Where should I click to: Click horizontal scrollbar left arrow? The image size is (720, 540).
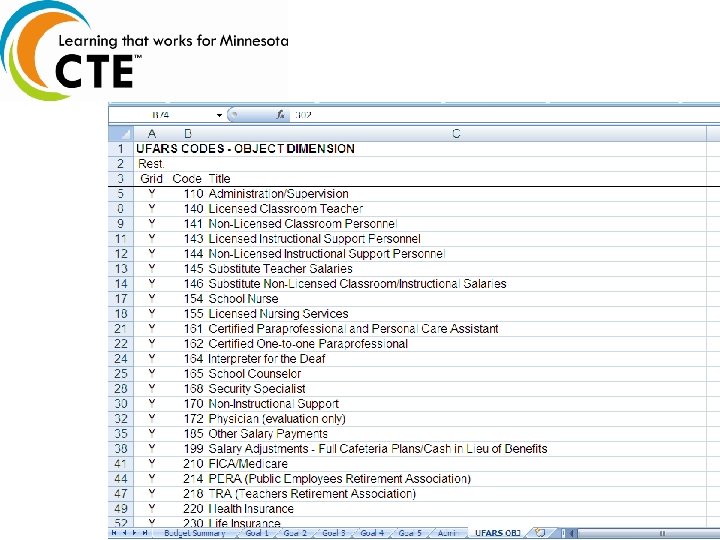click(x=572, y=533)
